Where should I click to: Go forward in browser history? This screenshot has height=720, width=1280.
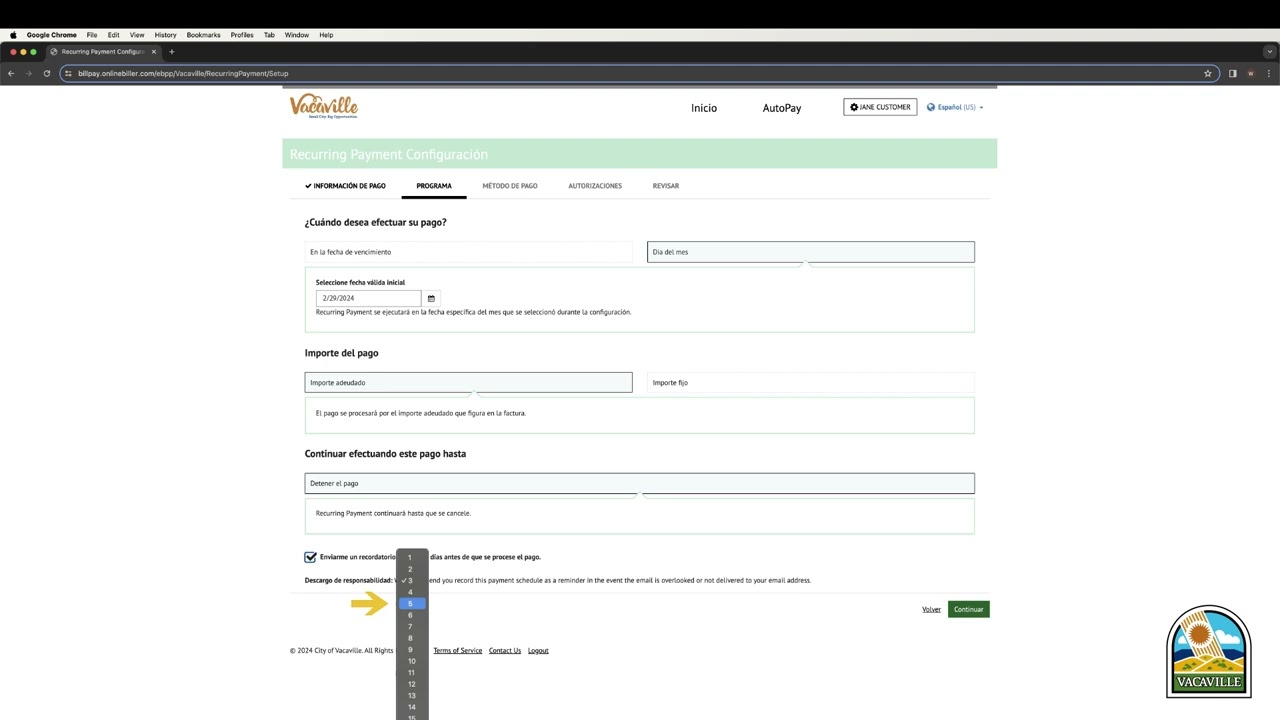click(x=28, y=73)
